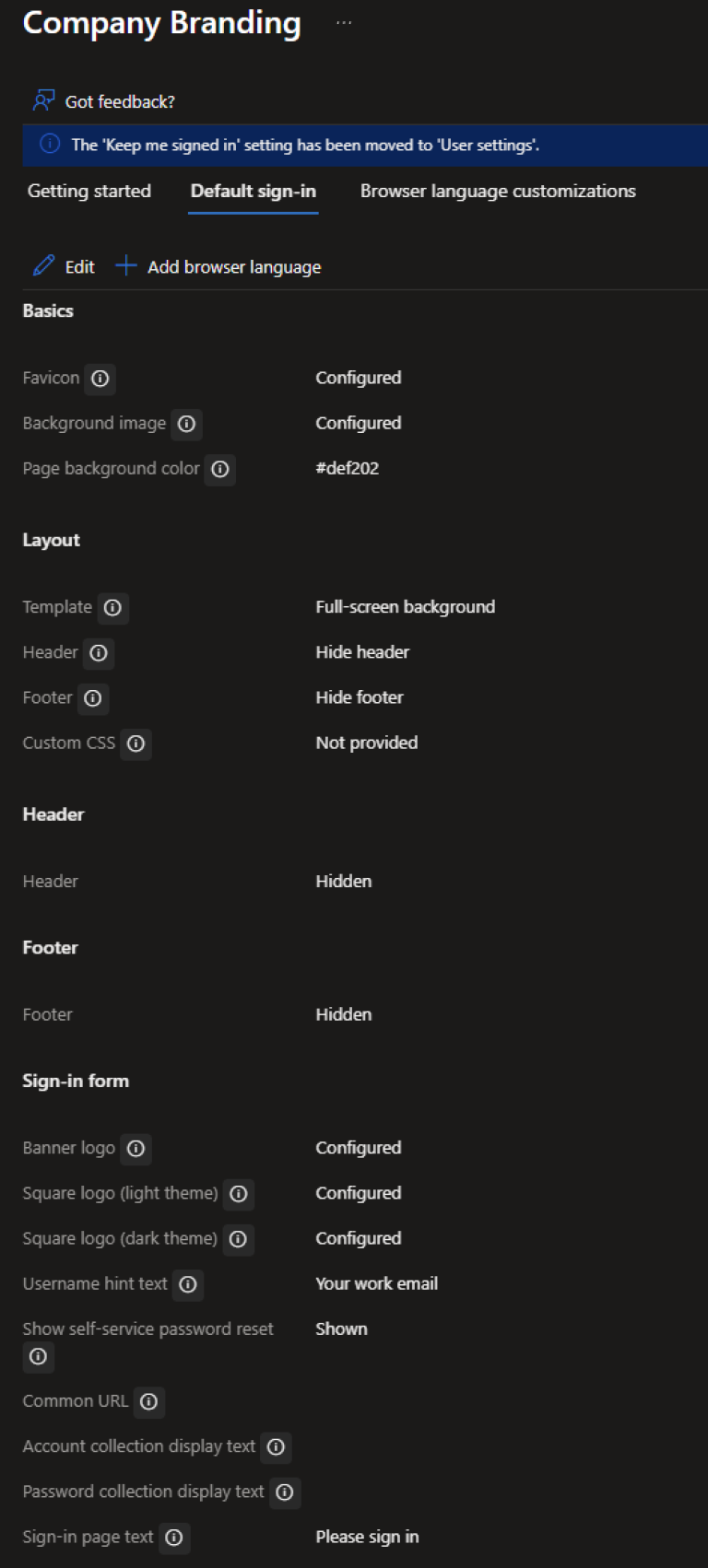Image resolution: width=708 pixels, height=1568 pixels.
Task: Switch to the Getting started tab
Action: tap(89, 192)
